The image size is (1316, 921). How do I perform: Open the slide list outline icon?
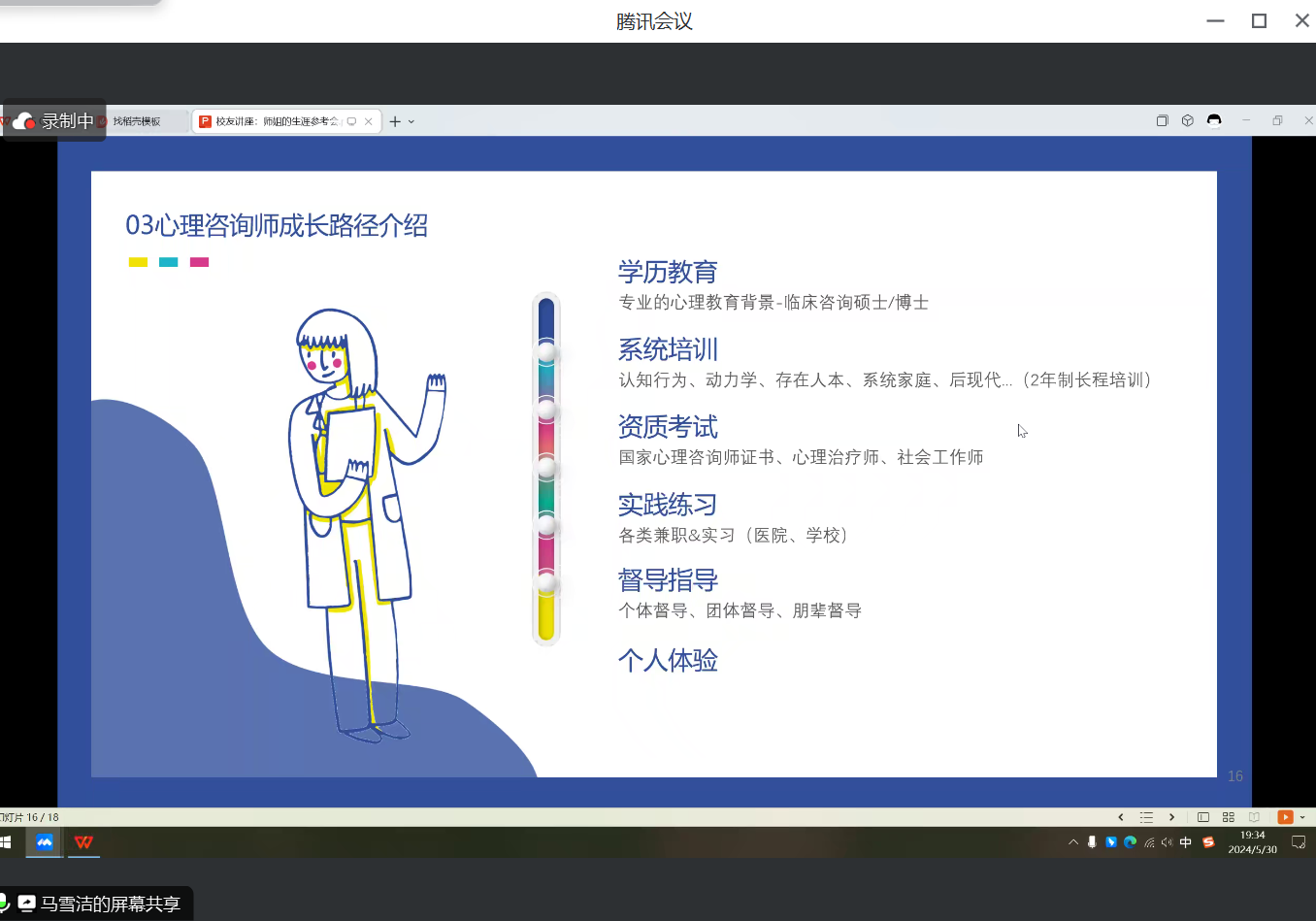click(1146, 817)
